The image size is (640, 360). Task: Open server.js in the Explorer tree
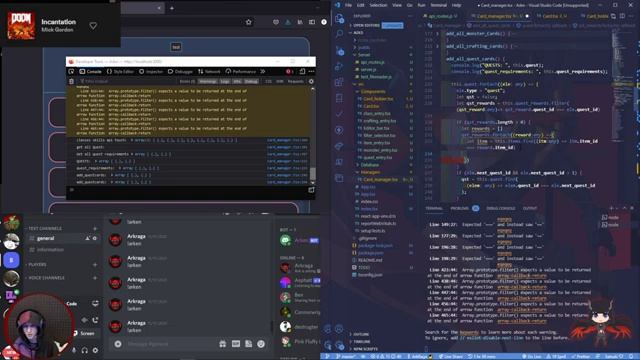tap(368, 69)
